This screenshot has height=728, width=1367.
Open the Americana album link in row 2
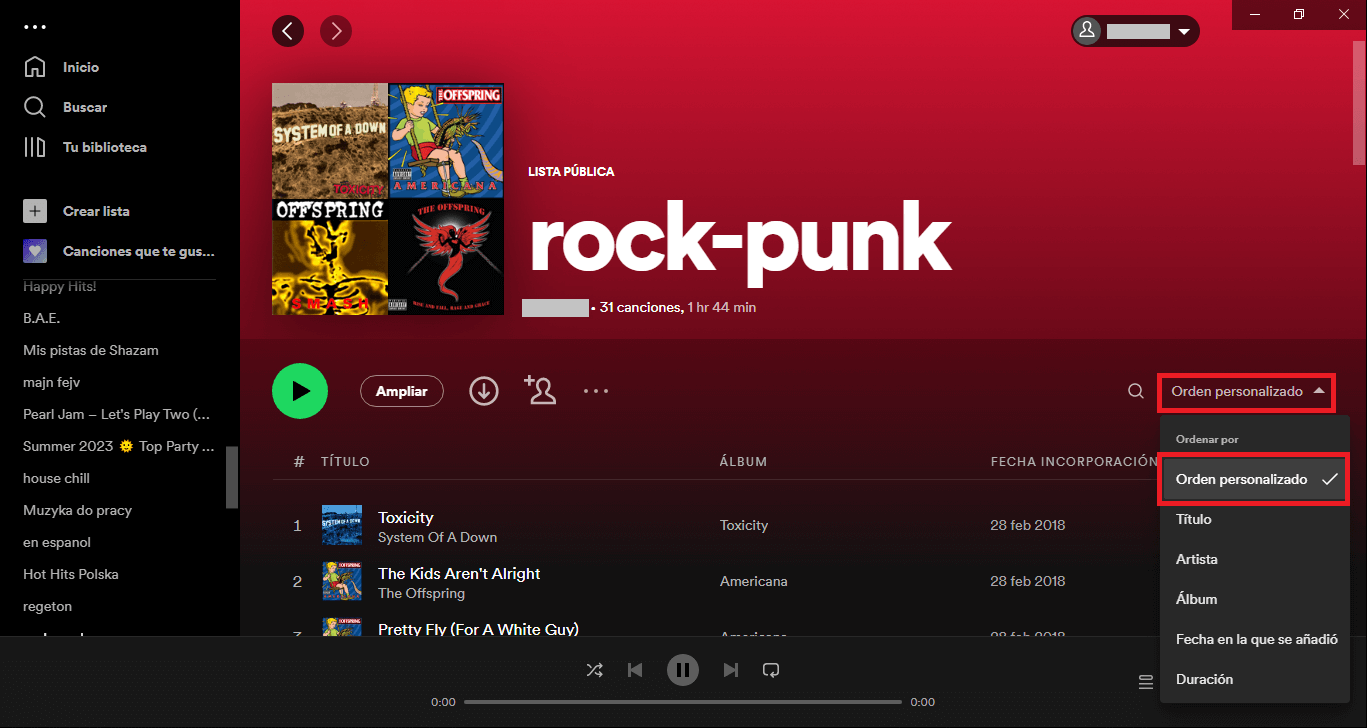pyautogui.click(x=754, y=581)
